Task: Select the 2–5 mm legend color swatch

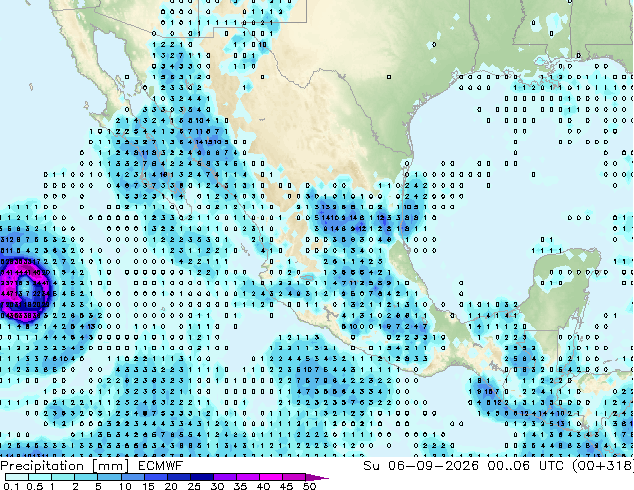Action: pyautogui.click(x=86, y=477)
